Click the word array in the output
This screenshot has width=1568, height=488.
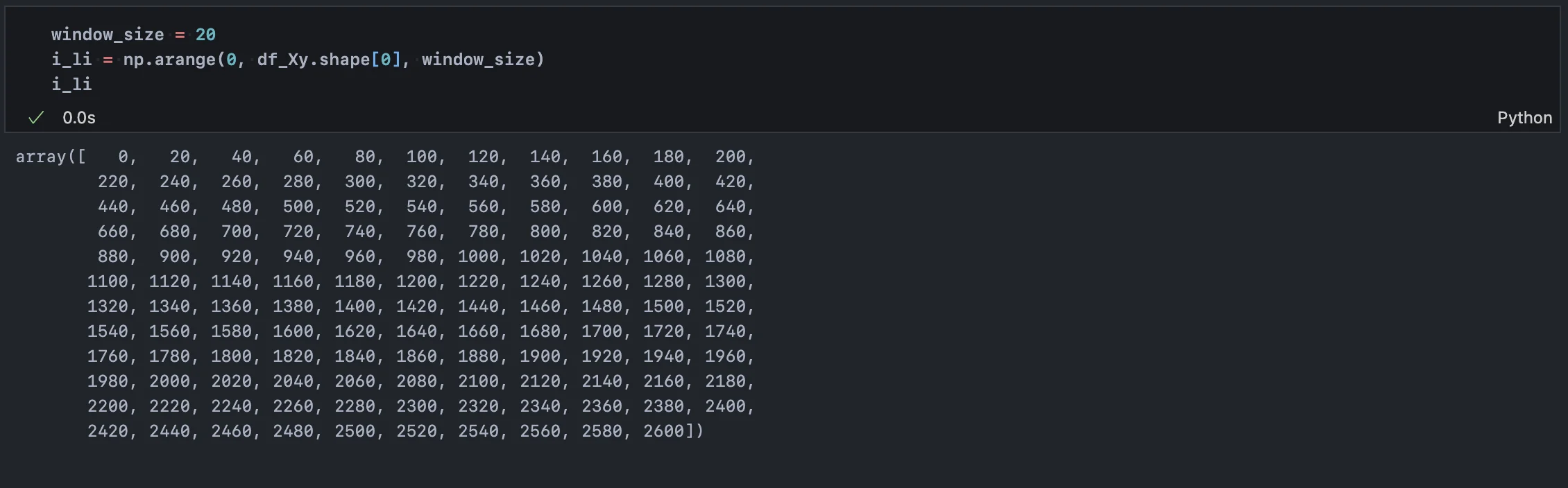pyautogui.click(x=40, y=157)
